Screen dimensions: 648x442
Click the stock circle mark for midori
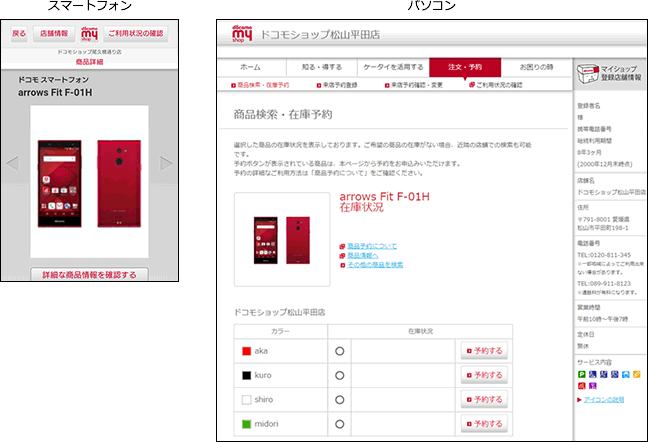click(340, 424)
